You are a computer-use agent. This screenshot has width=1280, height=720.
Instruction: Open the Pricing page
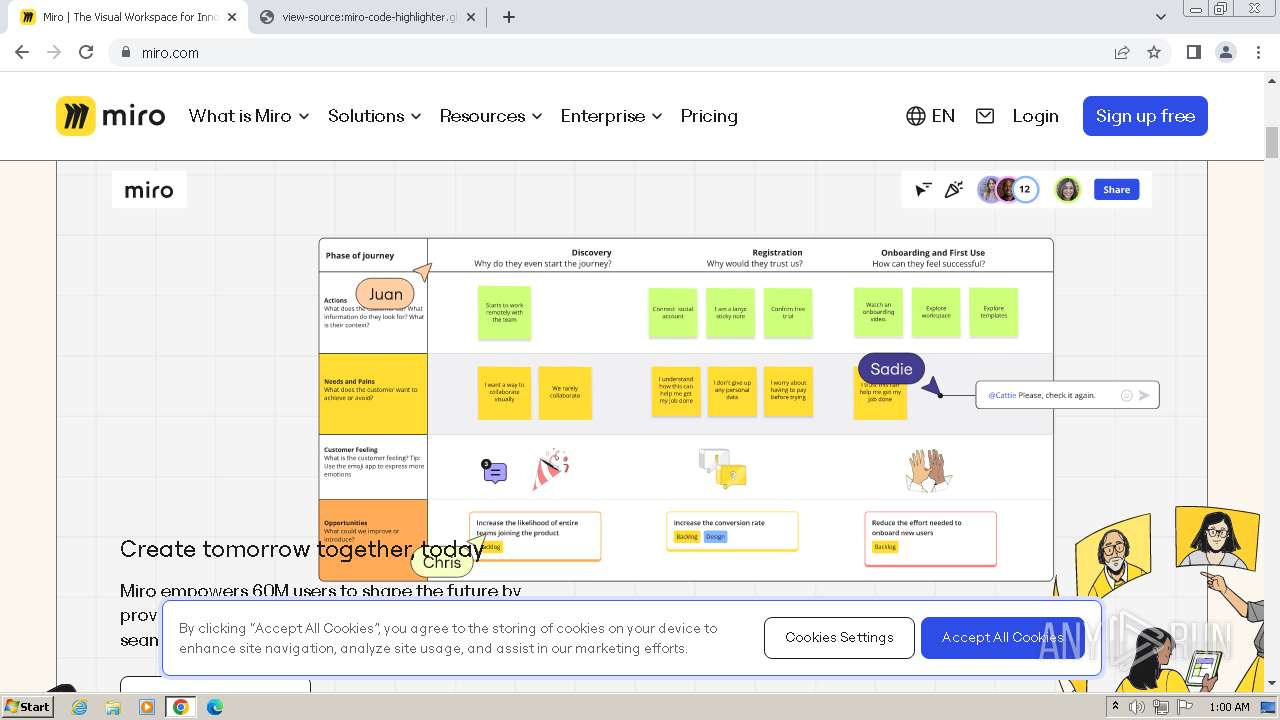[x=709, y=116]
